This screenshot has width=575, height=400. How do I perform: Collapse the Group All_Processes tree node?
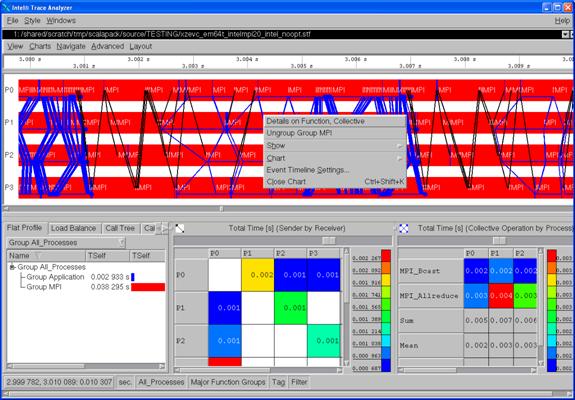click(12, 267)
